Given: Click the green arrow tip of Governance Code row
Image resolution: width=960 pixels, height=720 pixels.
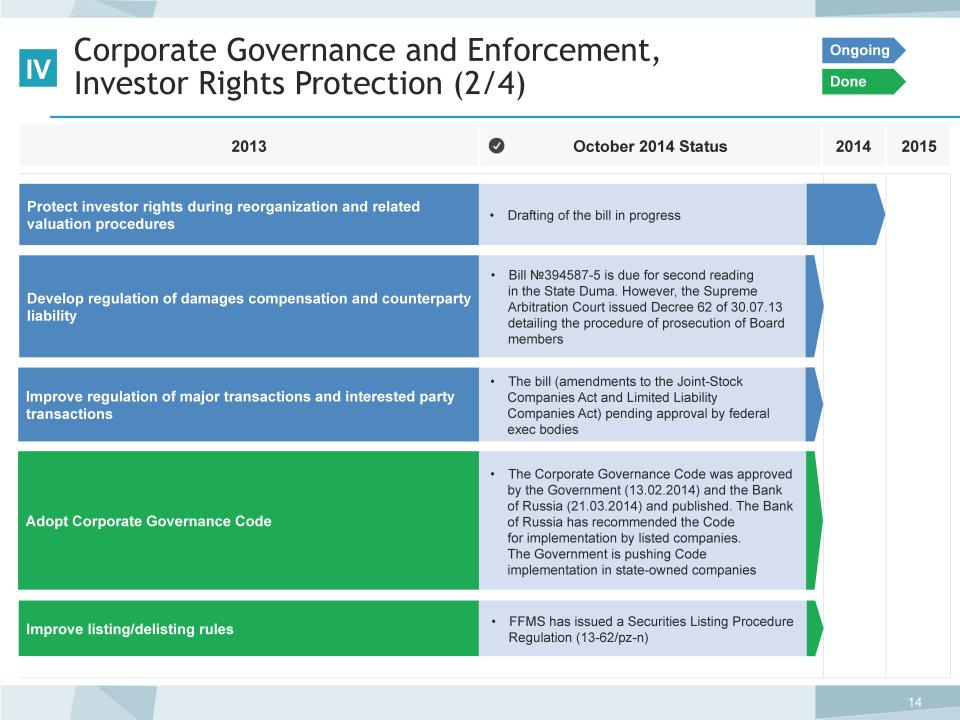Looking at the screenshot, I should point(814,520).
